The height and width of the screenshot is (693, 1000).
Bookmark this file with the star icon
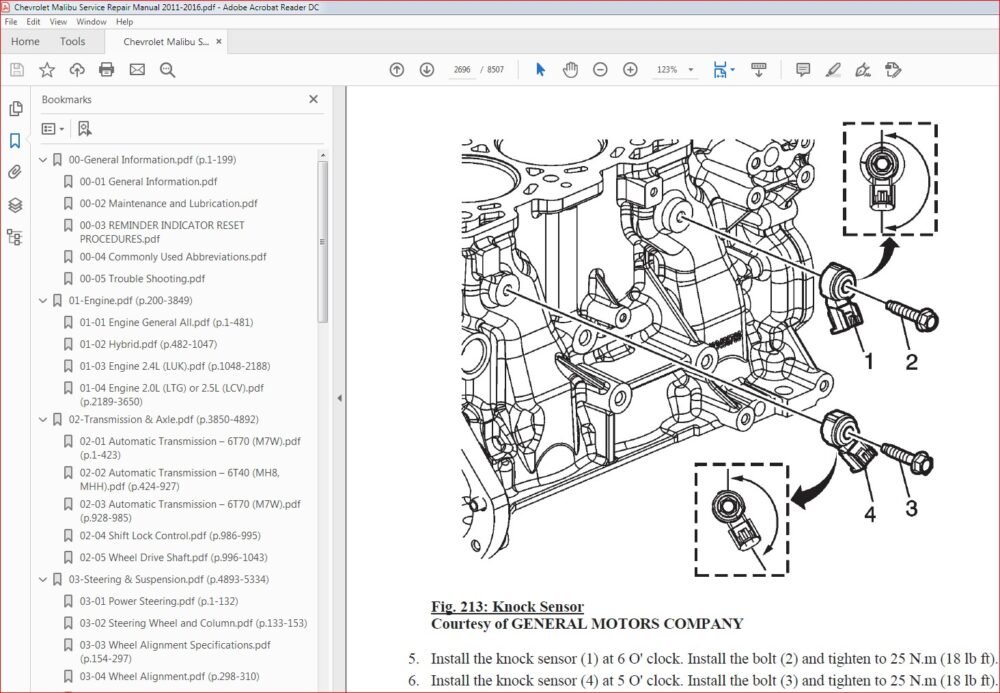(47, 69)
